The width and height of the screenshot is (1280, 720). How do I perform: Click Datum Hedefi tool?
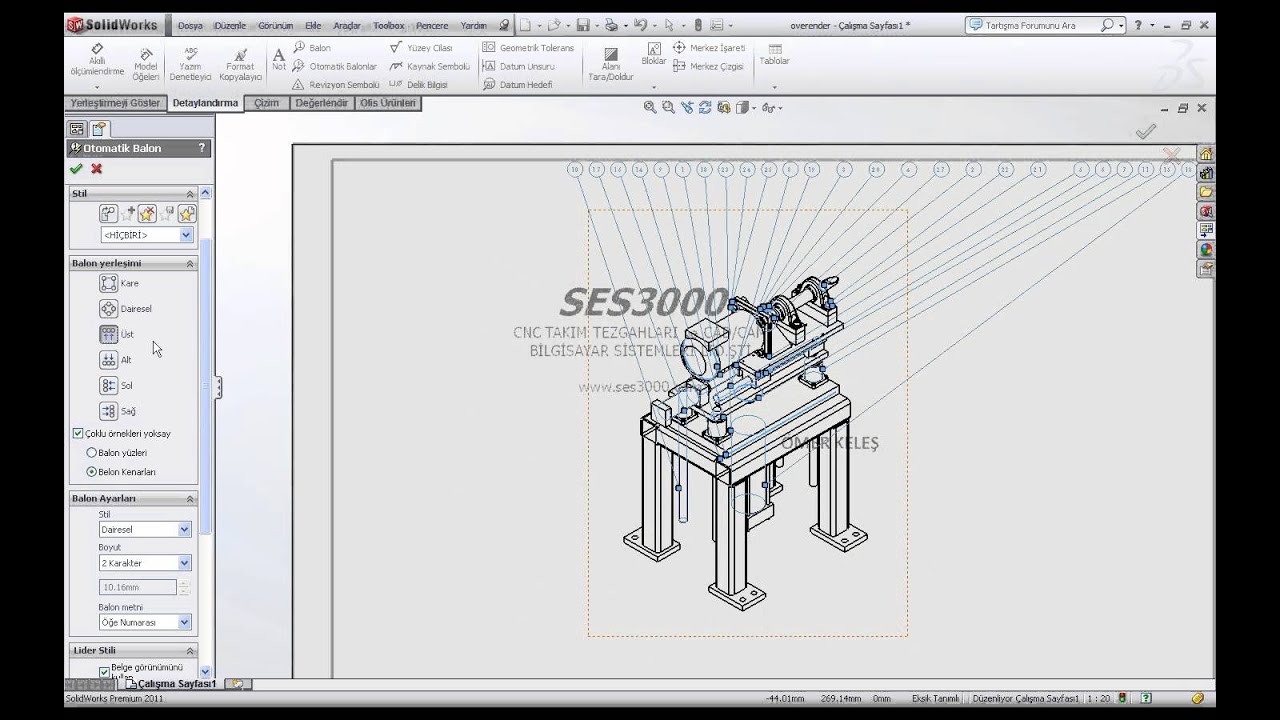pos(517,85)
